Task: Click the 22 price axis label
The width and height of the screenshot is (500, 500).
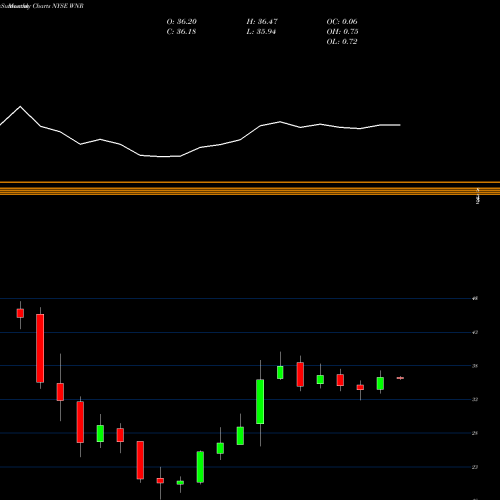Action: point(475,467)
